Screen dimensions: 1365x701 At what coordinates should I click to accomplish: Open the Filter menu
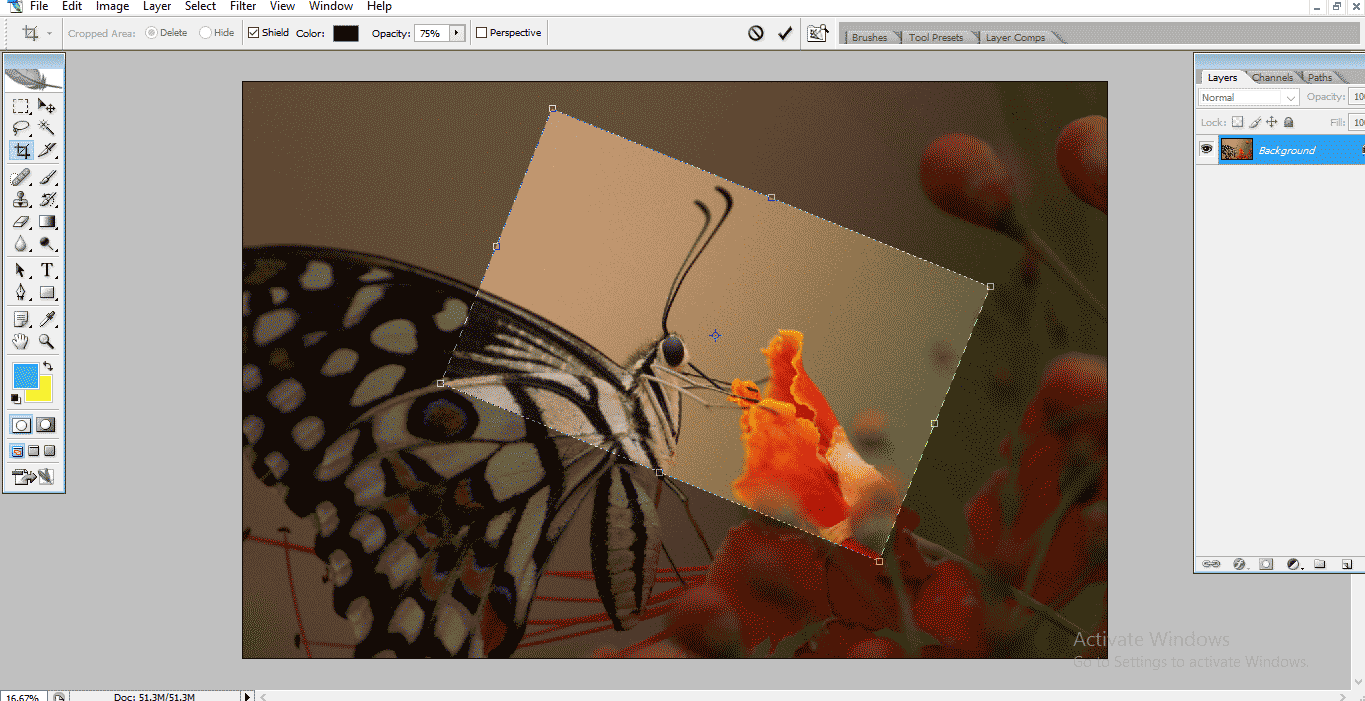243,6
